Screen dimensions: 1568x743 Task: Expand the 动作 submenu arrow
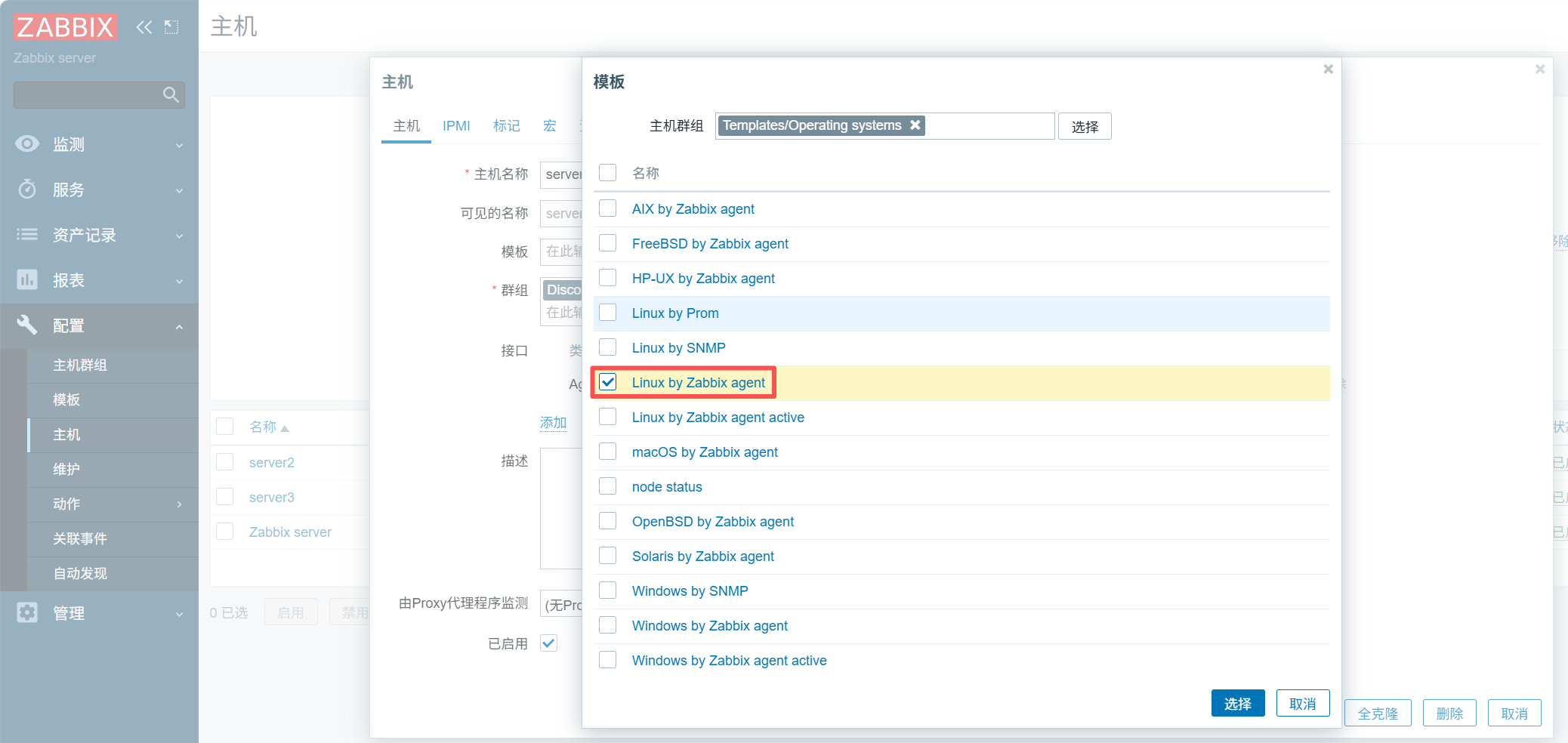[x=179, y=504]
